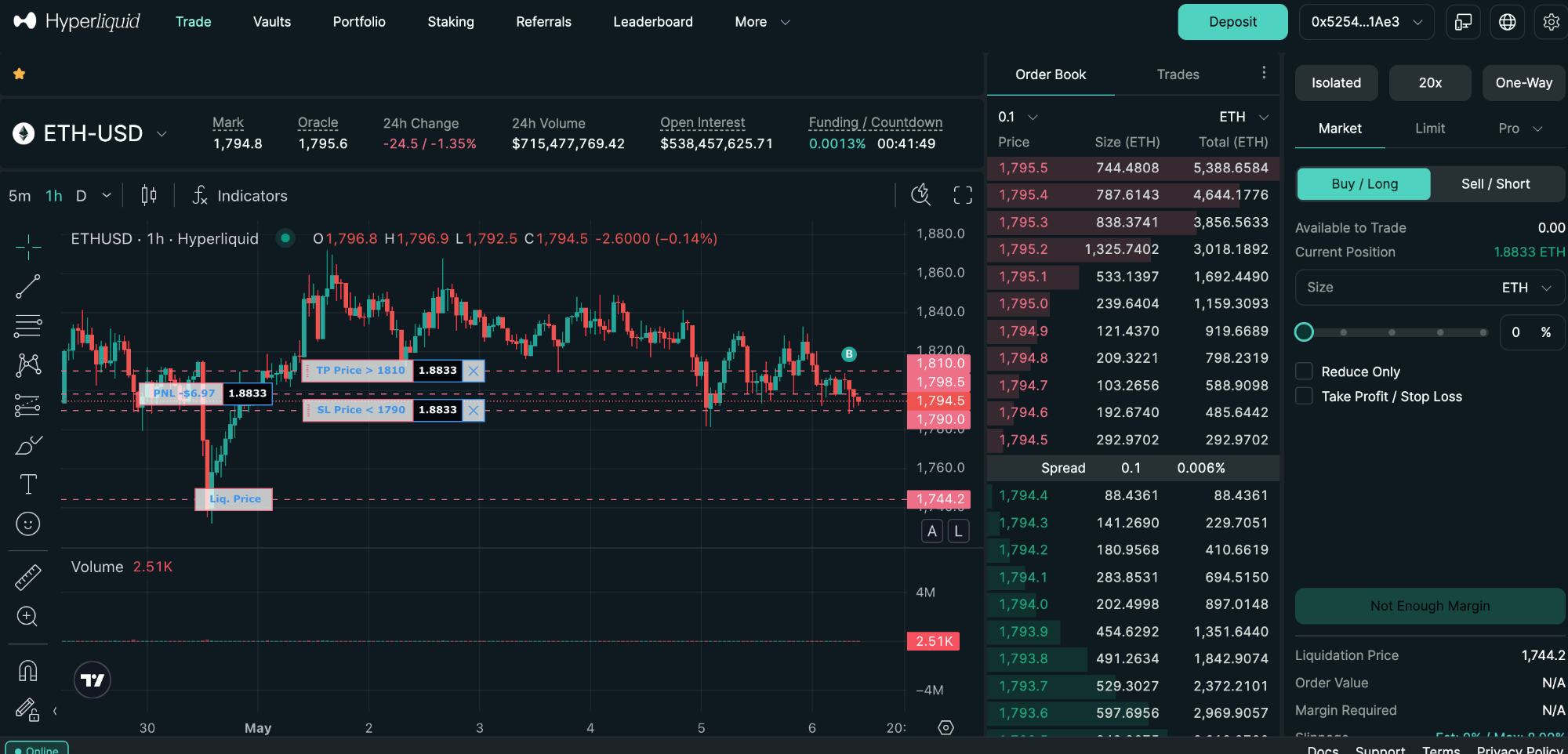Toggle auto scale with the A button
This screenshot has width=1568, height=754.
click(932, 531)
